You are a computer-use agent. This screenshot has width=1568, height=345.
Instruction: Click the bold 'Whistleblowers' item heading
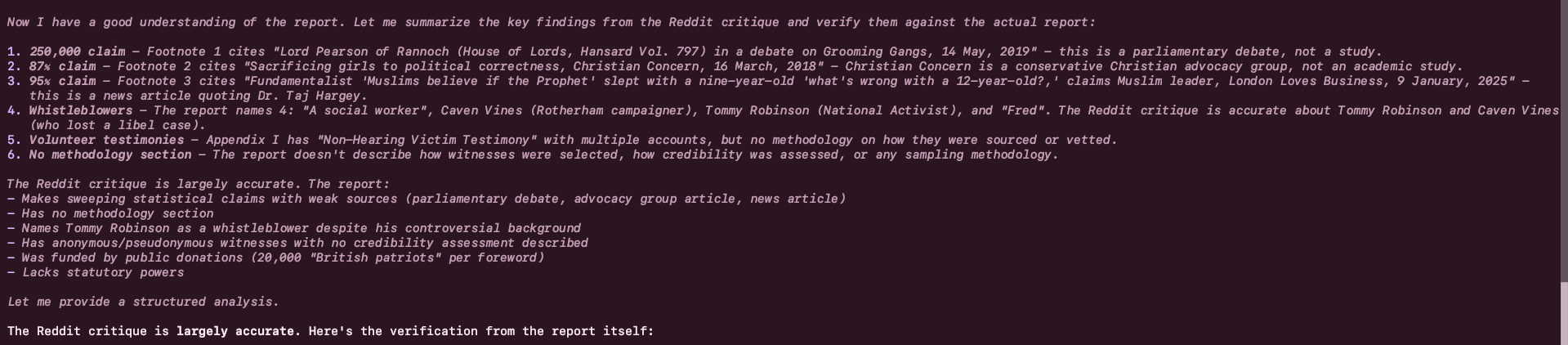click(81, 110)
